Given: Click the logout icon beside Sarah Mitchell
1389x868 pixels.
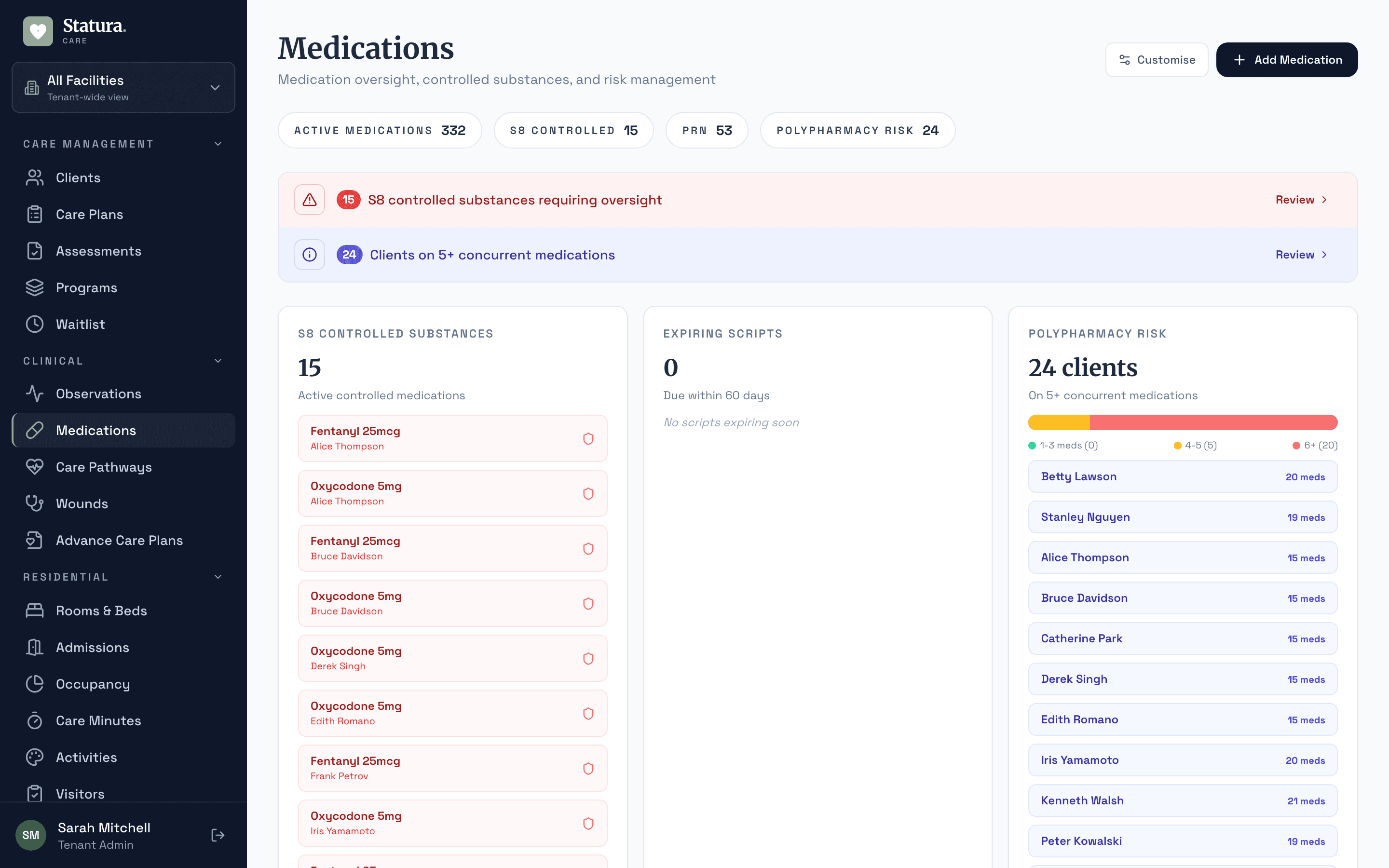Looking at the screenshot, I should pos(218,835).
